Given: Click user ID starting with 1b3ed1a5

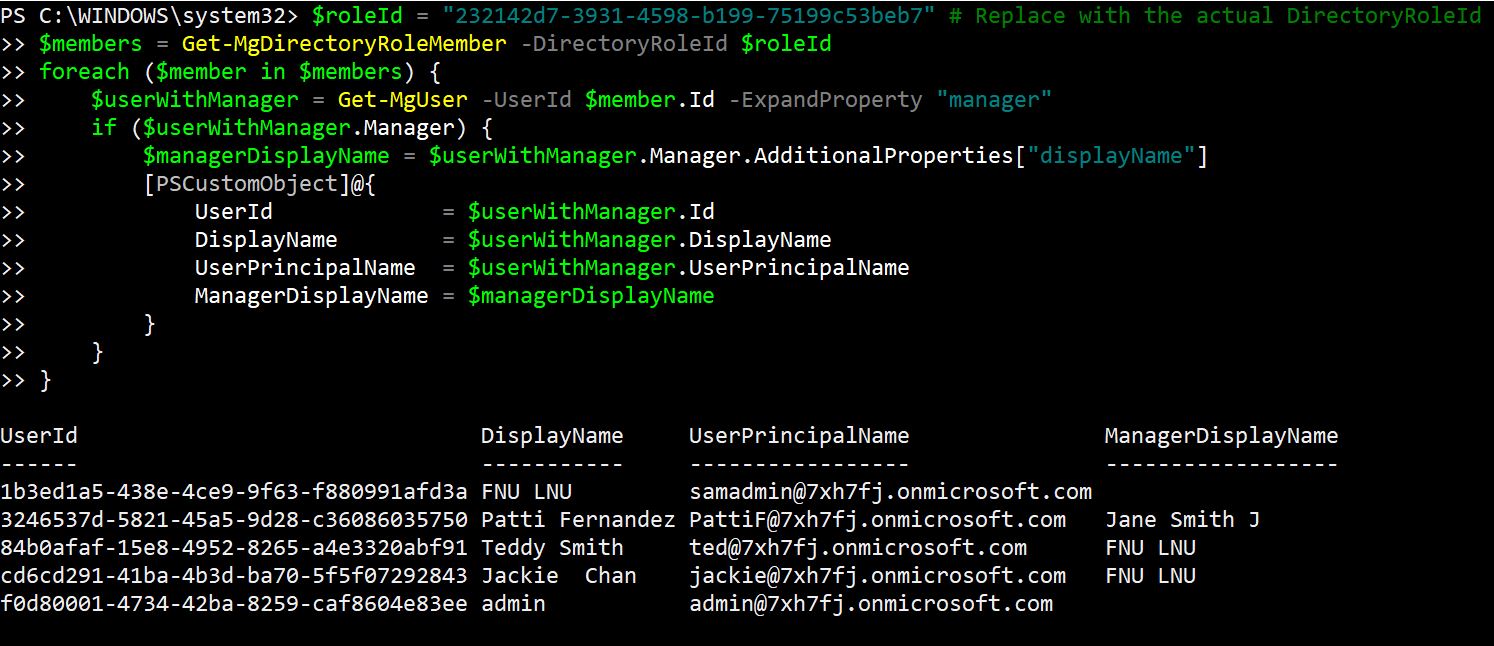Looking at the screenshot, I should (233, 492).
